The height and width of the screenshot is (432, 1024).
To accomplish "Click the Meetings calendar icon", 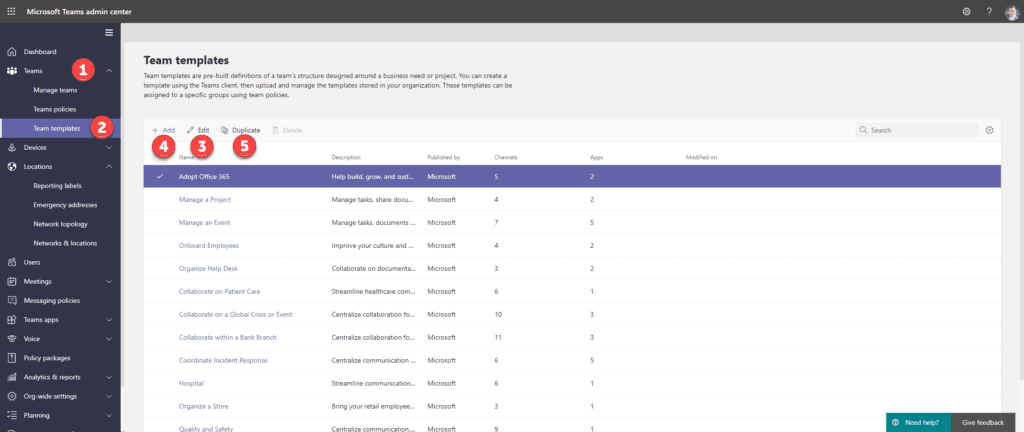I will pyautogui.click(x=12, y=281).
